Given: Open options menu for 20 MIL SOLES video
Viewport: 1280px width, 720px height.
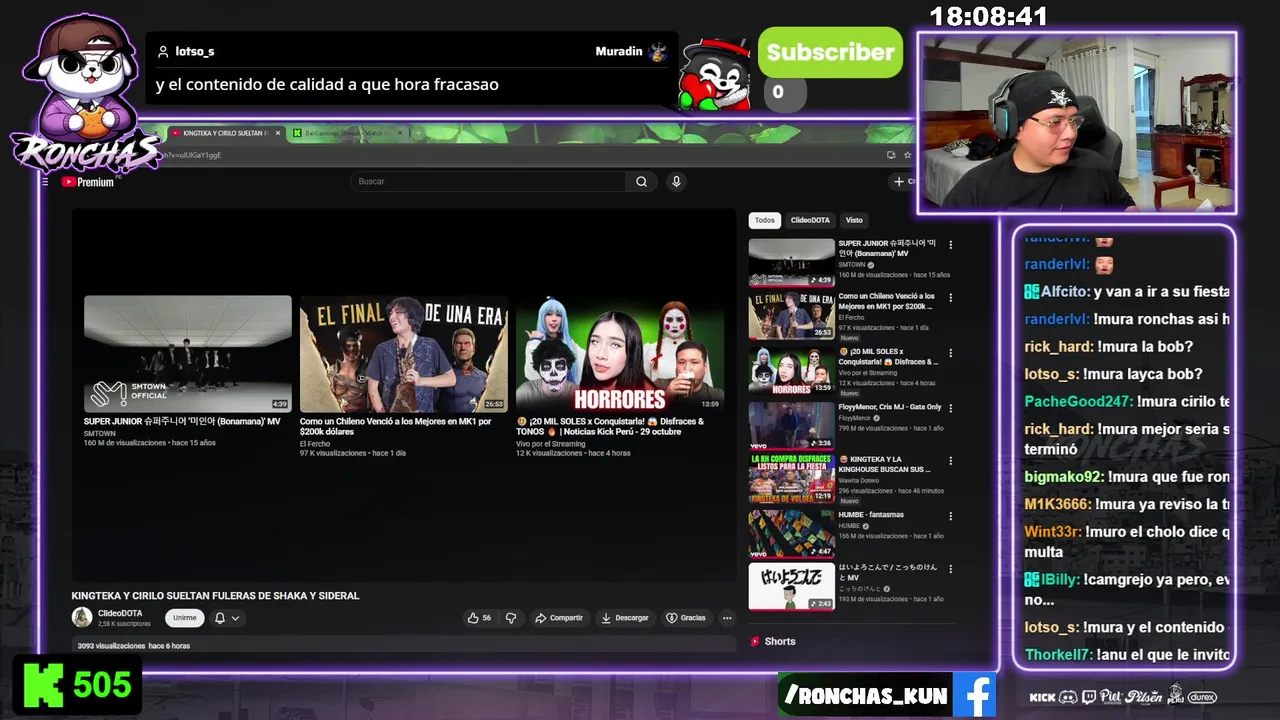Looking at the screenshot, I should coord(950,353).
